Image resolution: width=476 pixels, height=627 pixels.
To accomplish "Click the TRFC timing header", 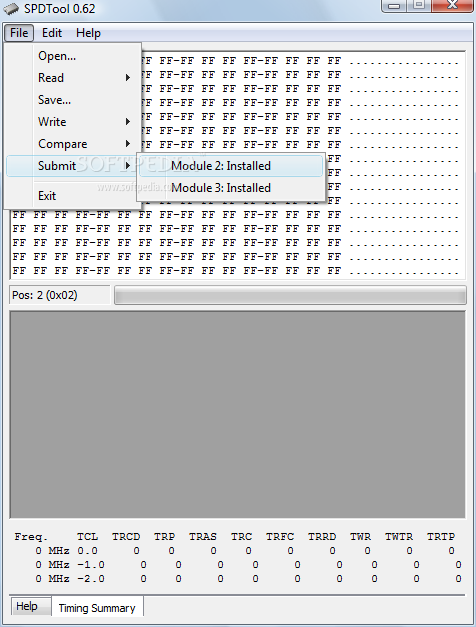I will [280, 537].
